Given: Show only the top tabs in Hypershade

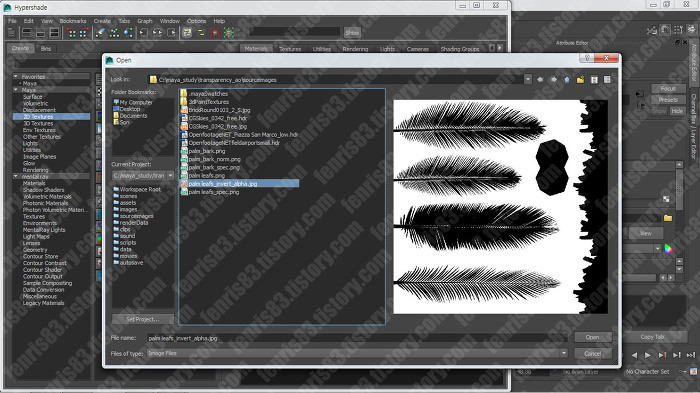Looking at the screenshot, I should click(x=27, y=33).
